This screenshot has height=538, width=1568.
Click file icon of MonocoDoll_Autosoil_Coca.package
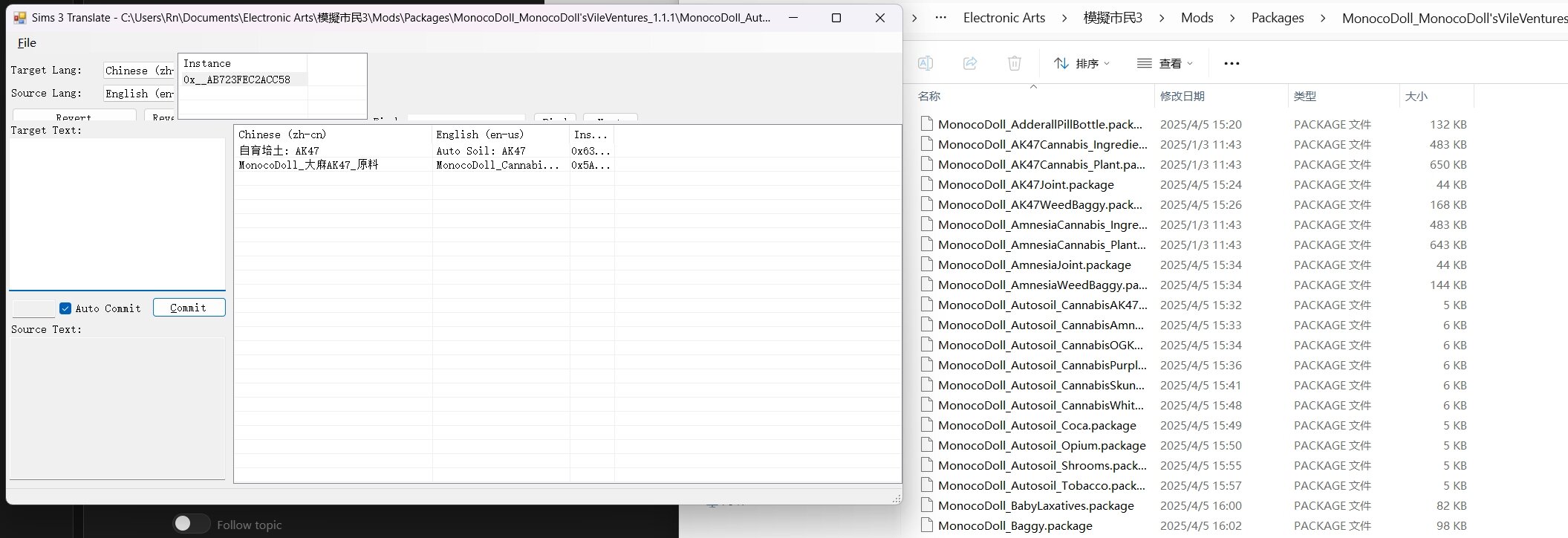tap(926, 425)
